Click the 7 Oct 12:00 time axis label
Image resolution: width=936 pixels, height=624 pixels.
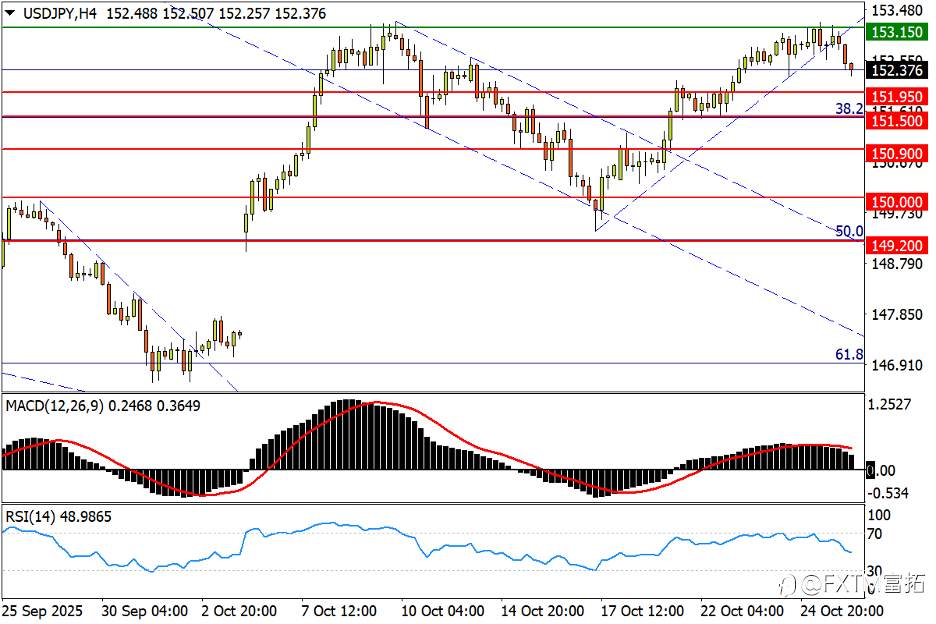(x=338, y=611)
